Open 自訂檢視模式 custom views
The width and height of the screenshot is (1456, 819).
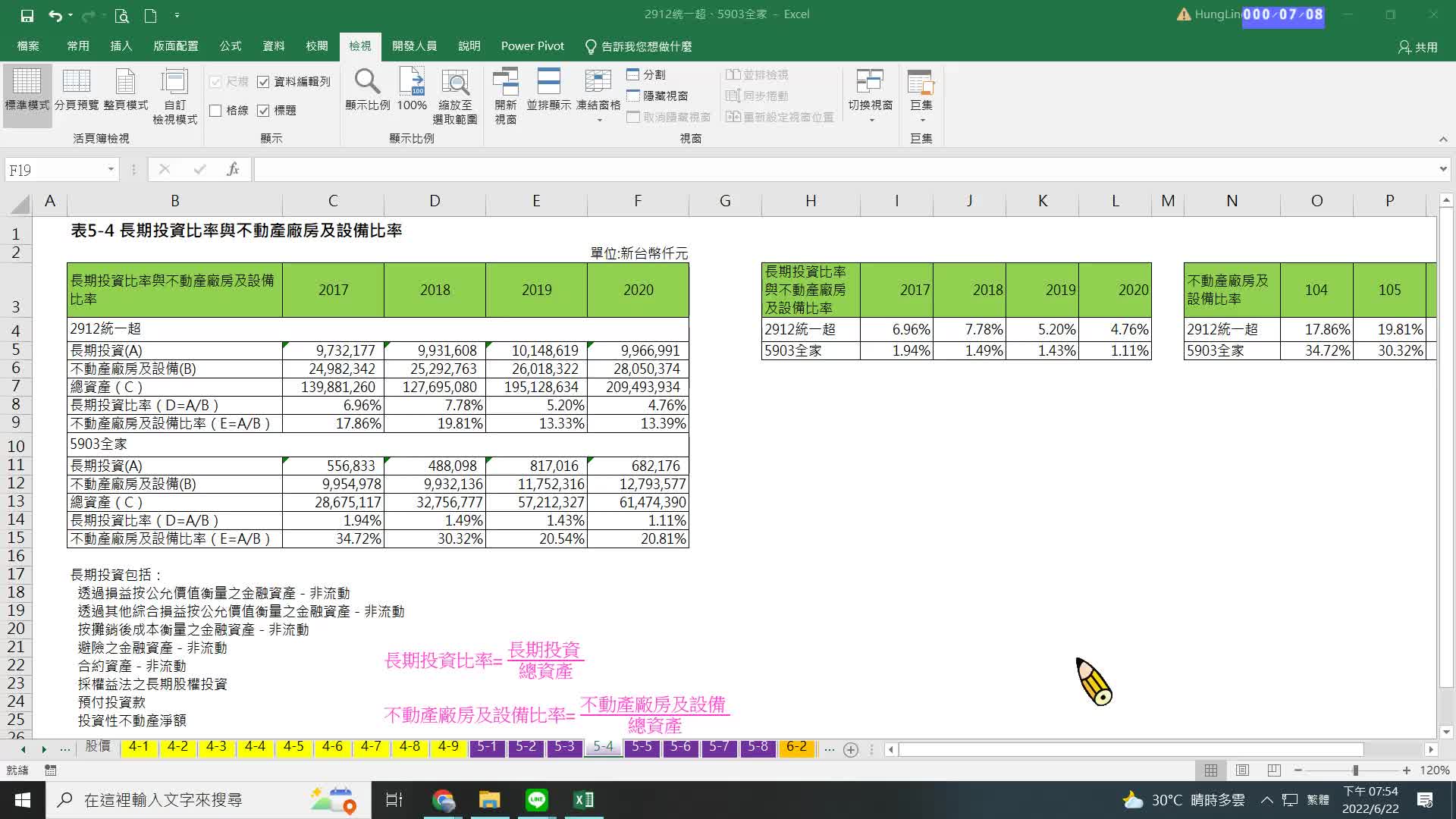click(x=175, y=97)
